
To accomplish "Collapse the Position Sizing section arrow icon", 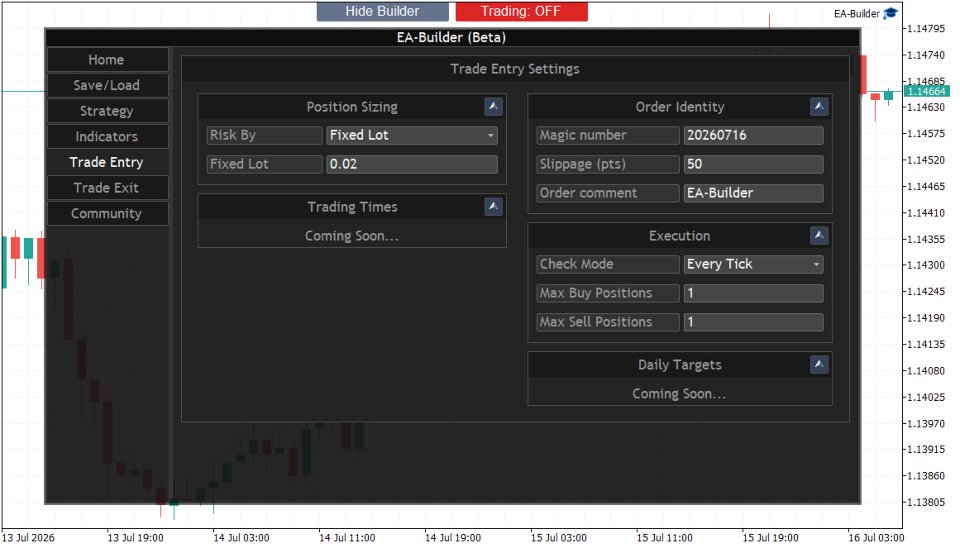I will 493,107.
